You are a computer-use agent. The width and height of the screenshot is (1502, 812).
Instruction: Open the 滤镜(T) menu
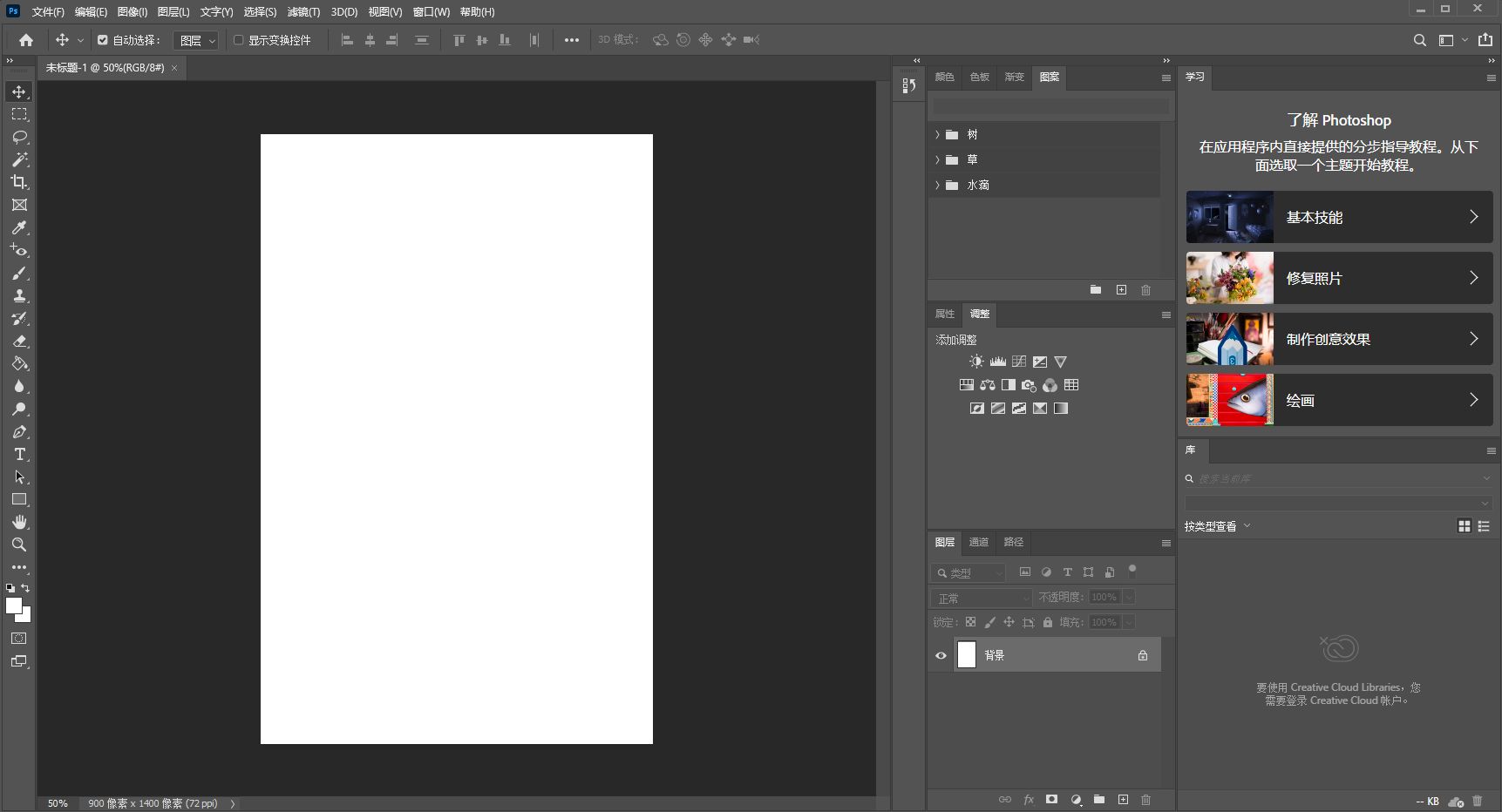click(x=303, y=12)
